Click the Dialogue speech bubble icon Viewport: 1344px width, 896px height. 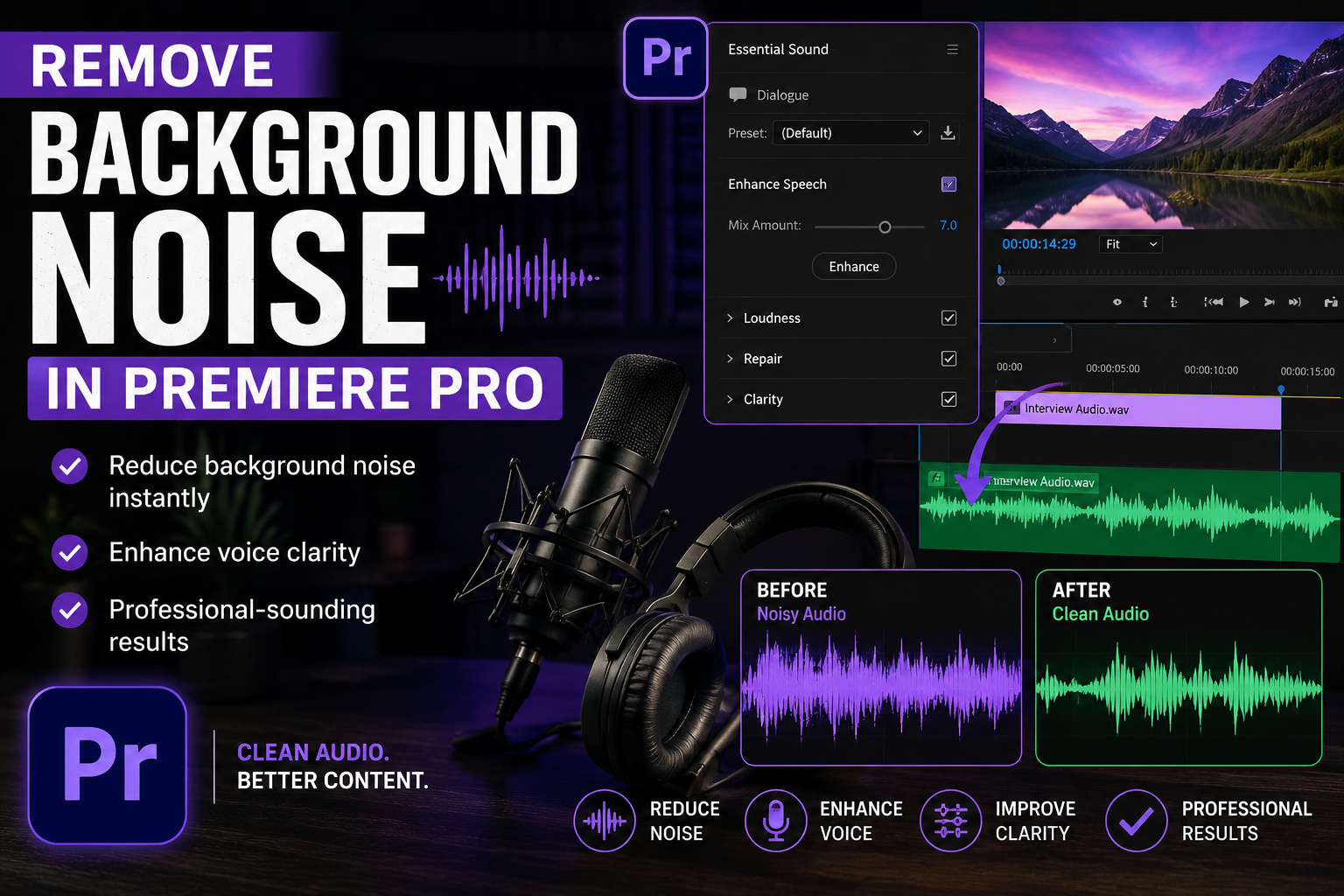coord(738,94)
